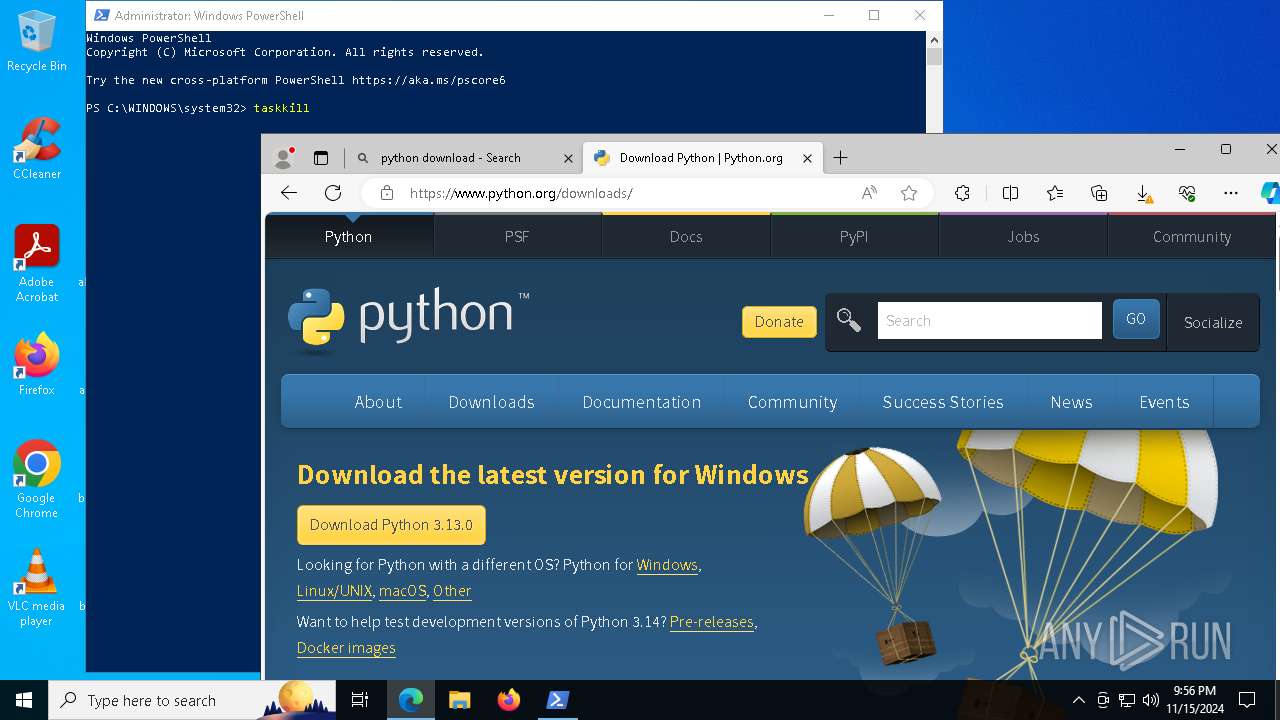
Task: Open the Jobs top navigation tab
Action: pos(1023,237)
